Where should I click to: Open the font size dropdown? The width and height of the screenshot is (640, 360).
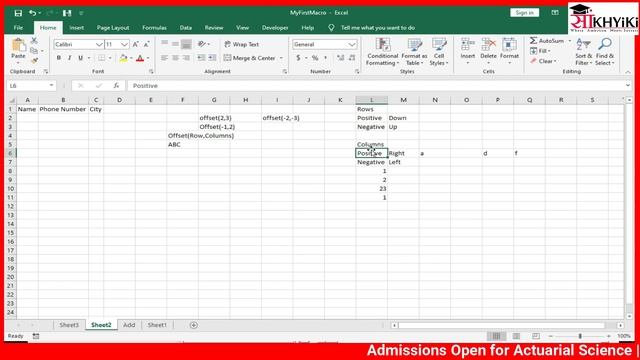point(124,44)
